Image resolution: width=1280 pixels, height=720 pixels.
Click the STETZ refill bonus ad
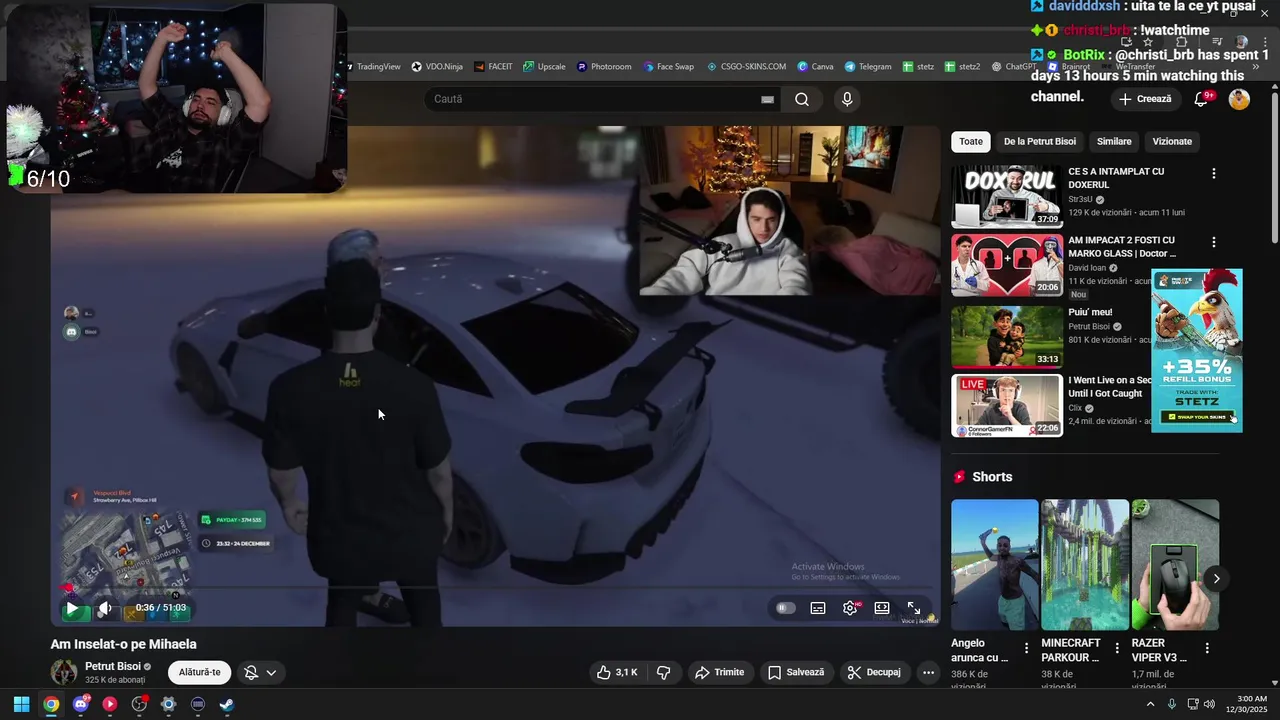click(1197, 350)
